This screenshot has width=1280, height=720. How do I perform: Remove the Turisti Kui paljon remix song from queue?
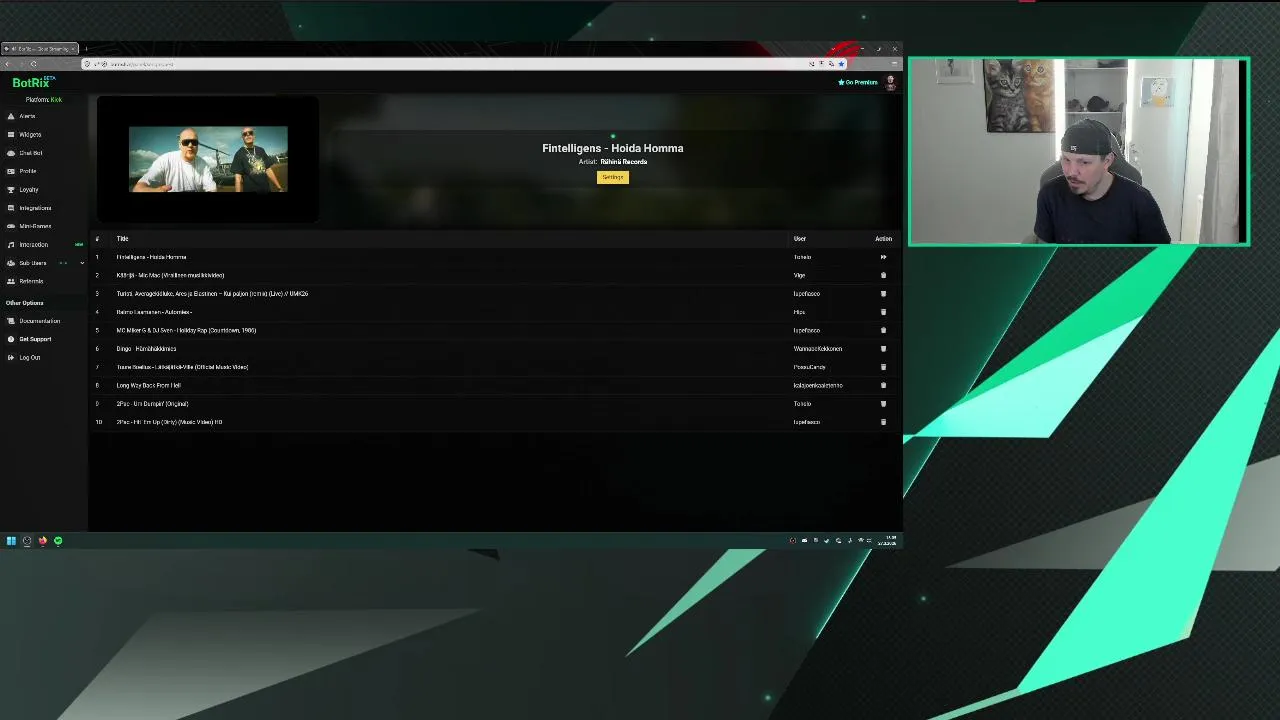point(883,294)
